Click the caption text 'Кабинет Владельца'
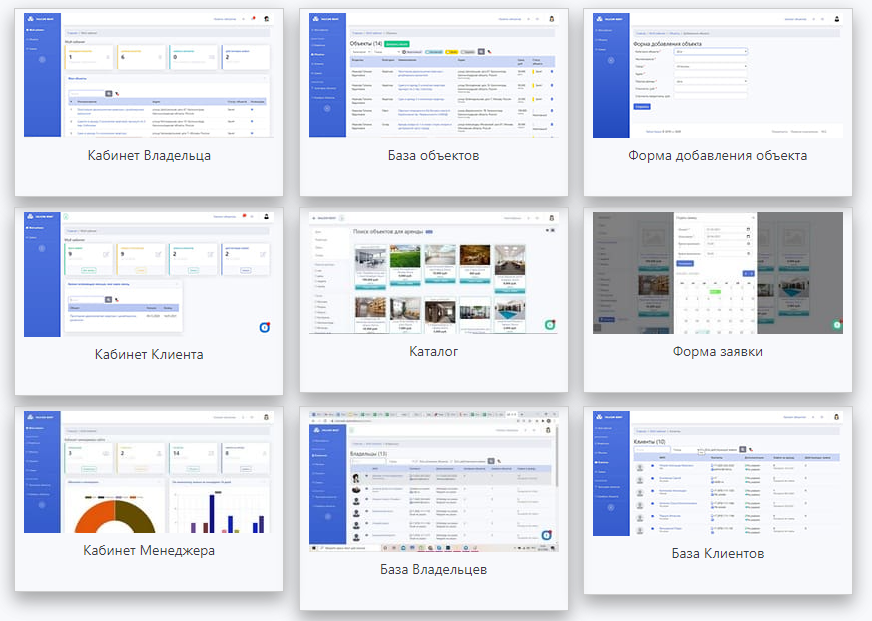The image size is (872, 621). [149, 155]
